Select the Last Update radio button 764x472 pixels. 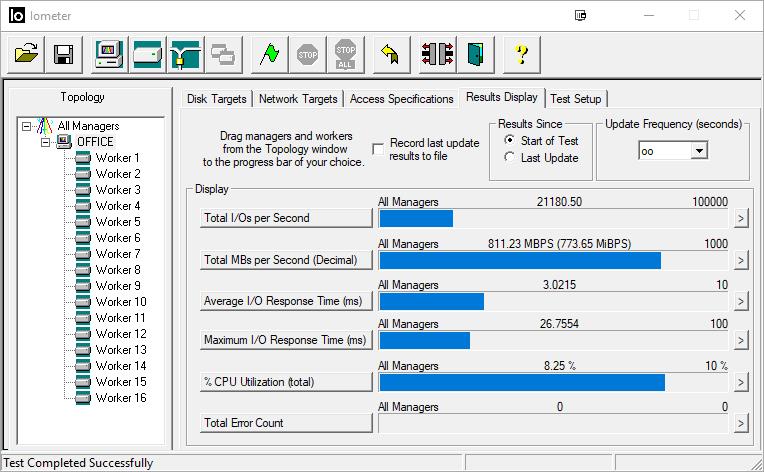(x=510, y=158)
